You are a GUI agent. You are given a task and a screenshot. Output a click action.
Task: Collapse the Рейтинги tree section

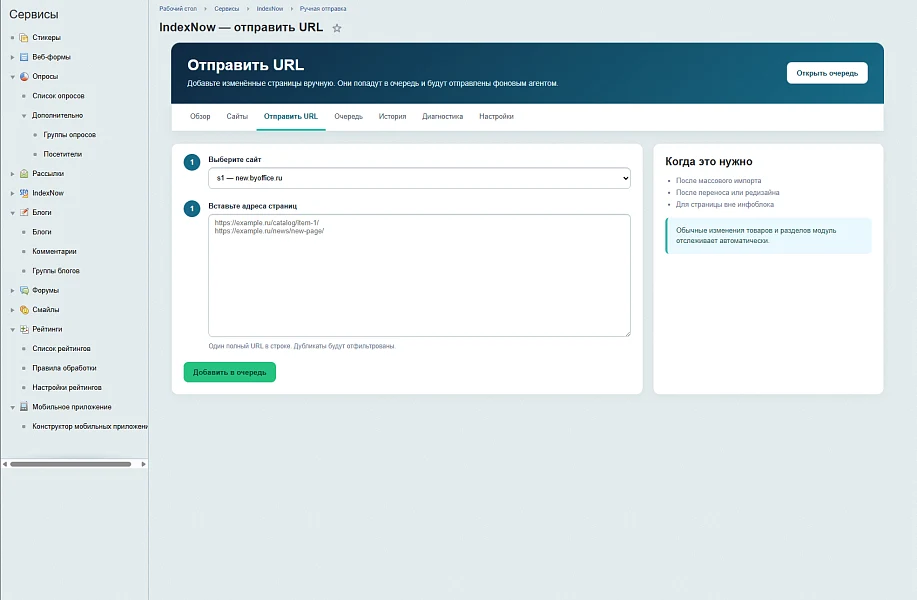coord(12,329)
